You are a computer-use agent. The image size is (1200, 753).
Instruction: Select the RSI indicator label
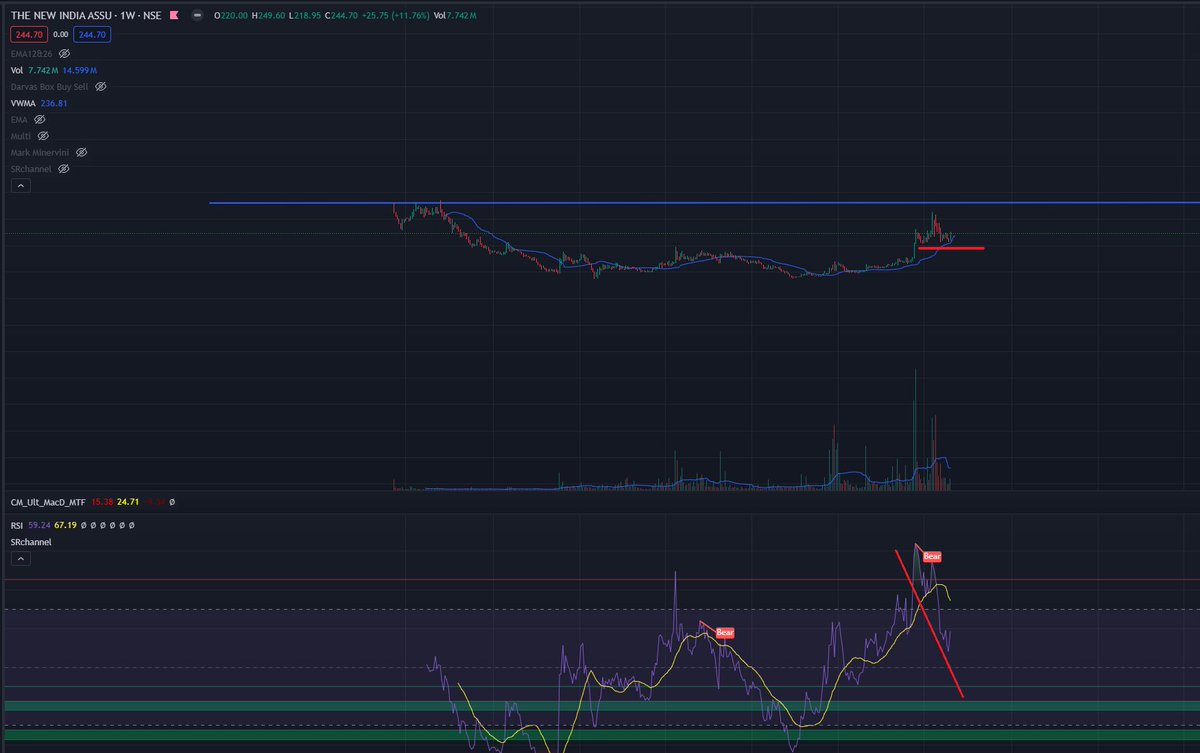tap(18, 525)
